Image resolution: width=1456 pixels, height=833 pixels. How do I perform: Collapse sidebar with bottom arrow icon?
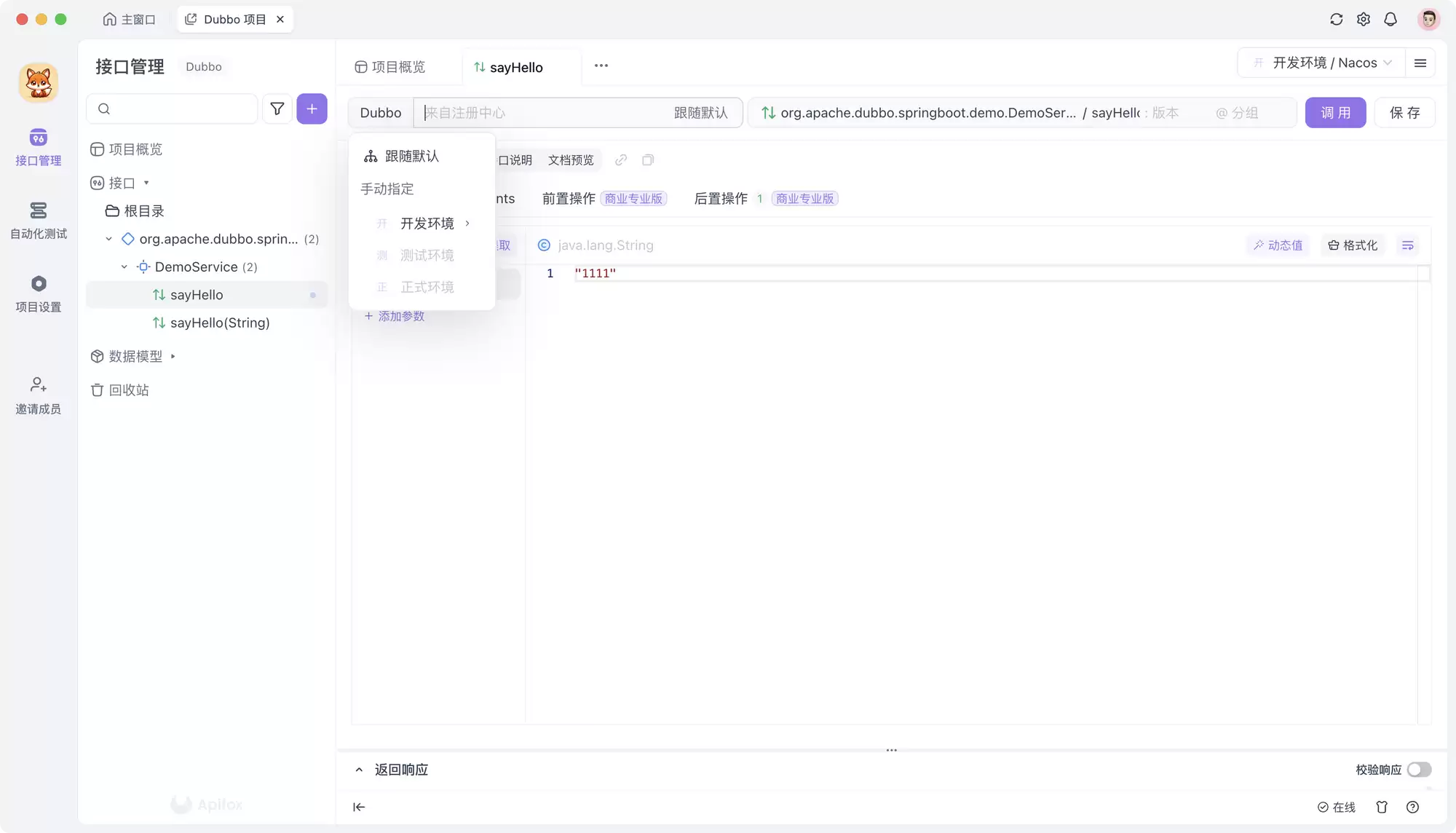click(359, 807)
